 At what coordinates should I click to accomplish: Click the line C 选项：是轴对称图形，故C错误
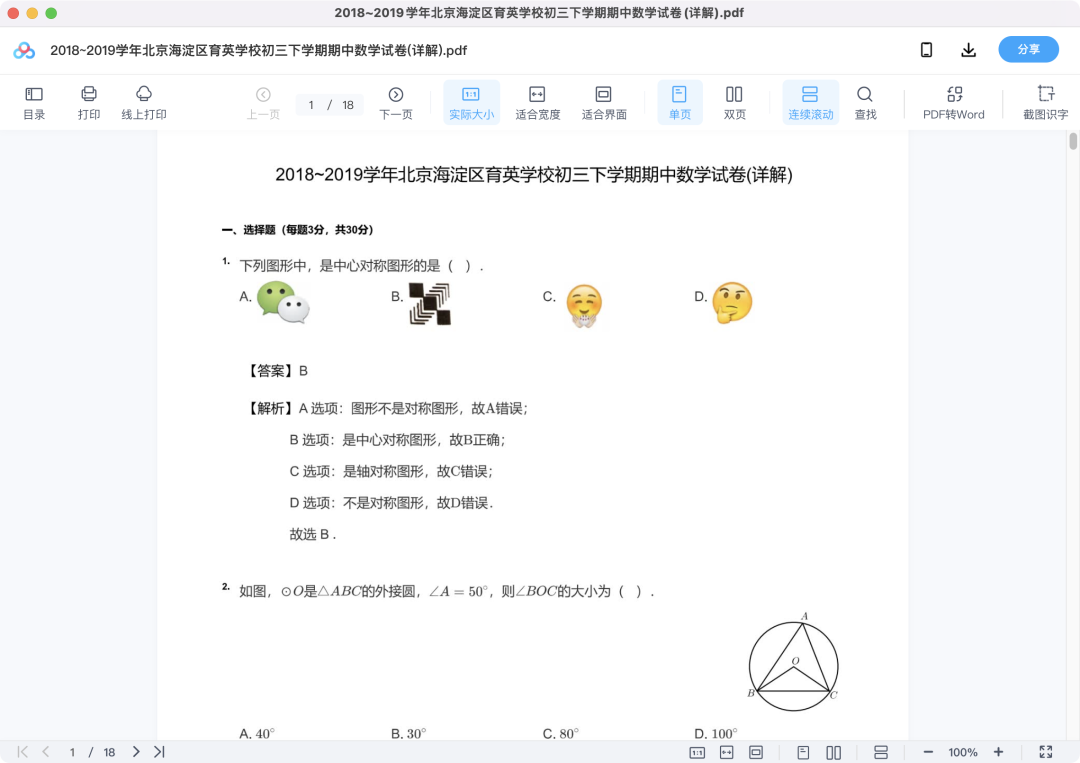pos(391,472)
